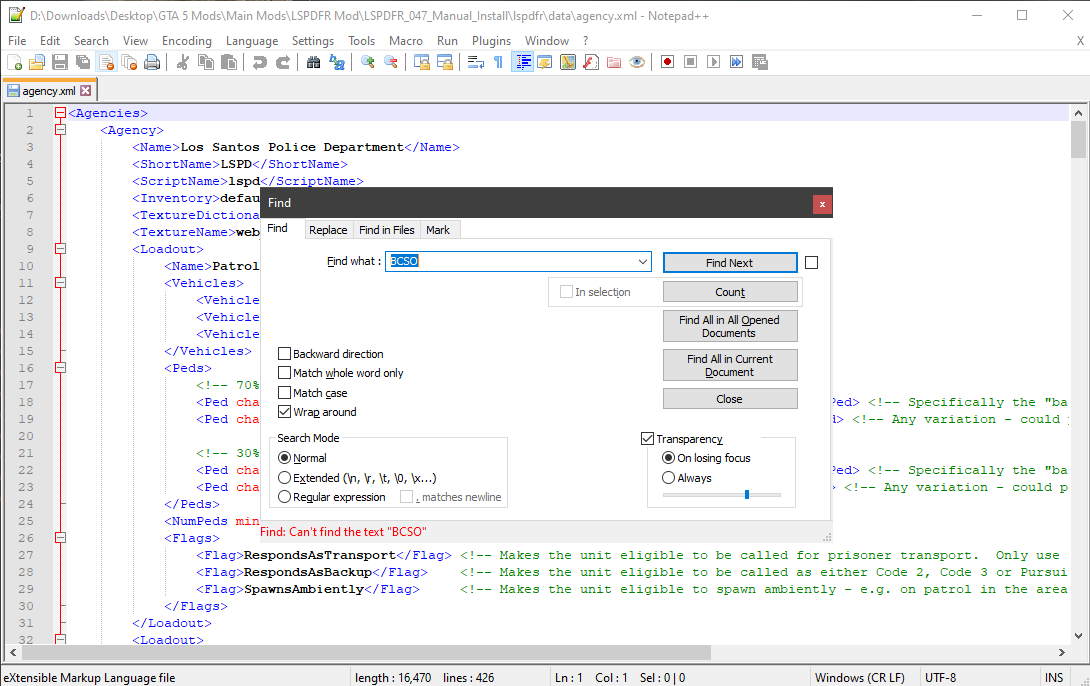
Task: Uncheck the Wrap around checkbox
Action: coord(285,412)
